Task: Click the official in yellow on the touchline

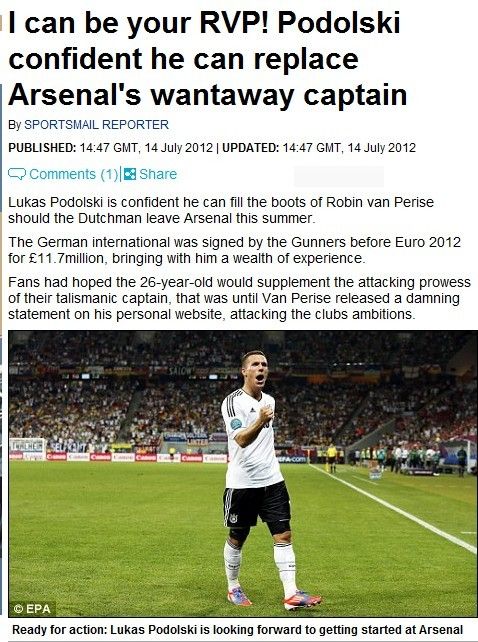Action: (332, 458)
